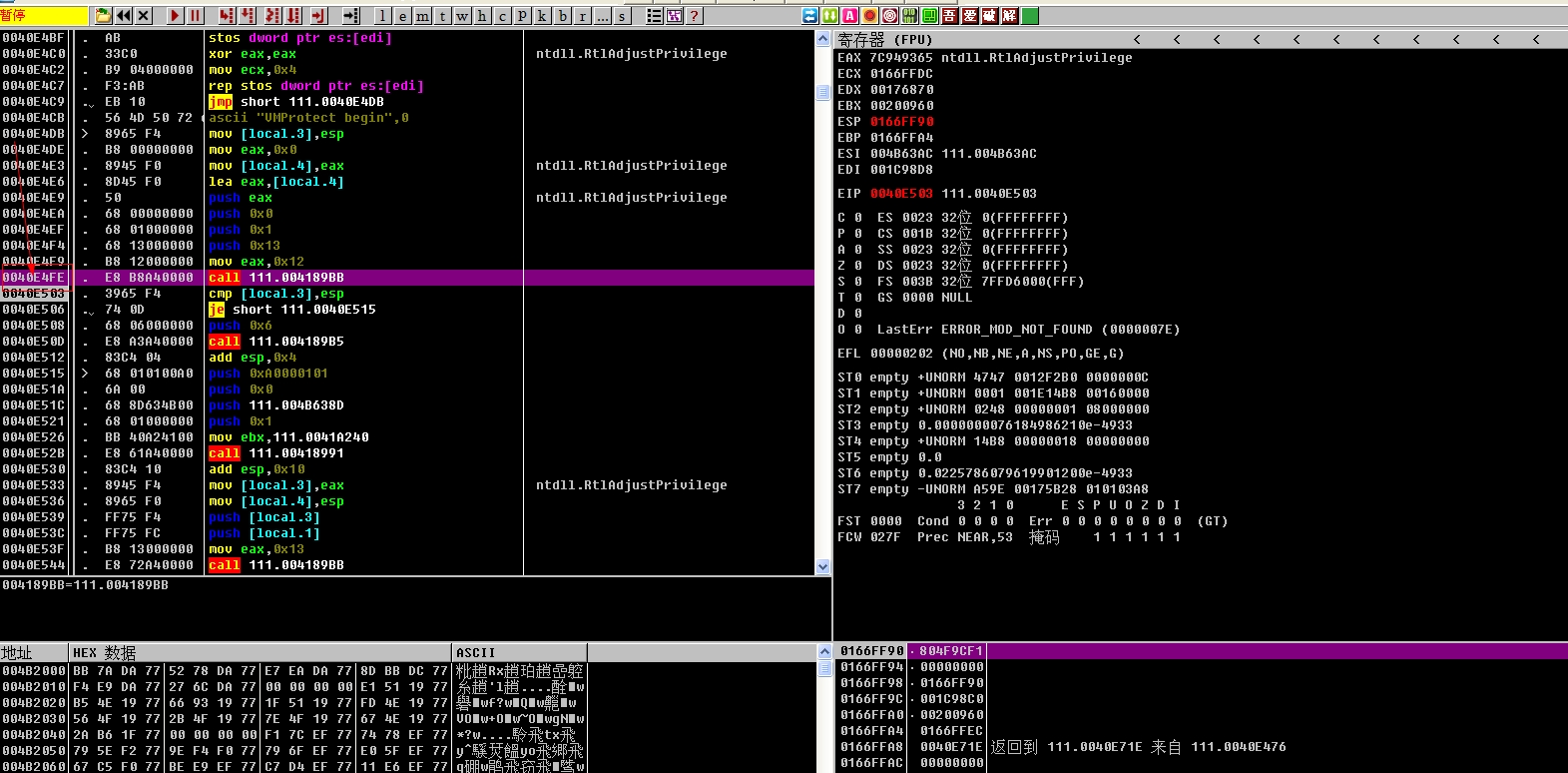Screen dimensions: 1568x773
Task: Click the pink 'A' plugin icon
Action: point(849,16)
